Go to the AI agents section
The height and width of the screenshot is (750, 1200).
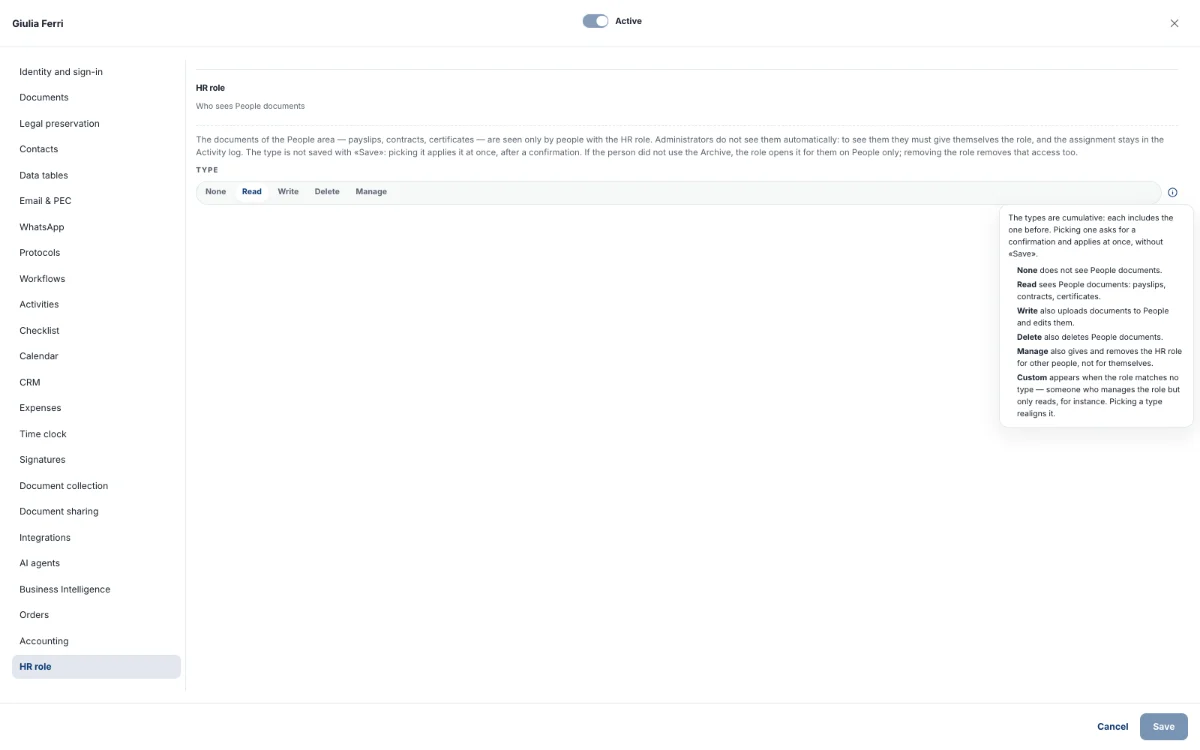coord(96,563)
